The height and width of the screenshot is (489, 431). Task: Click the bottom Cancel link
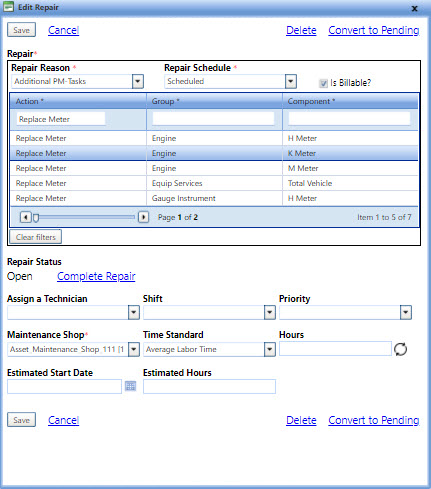click(x=63, y=420)
